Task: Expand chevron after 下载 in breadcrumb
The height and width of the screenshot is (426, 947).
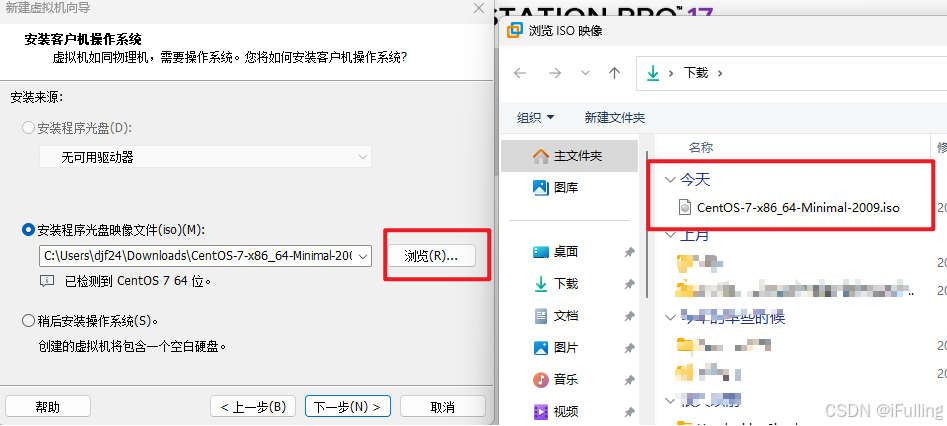Action: coord(719,73)
